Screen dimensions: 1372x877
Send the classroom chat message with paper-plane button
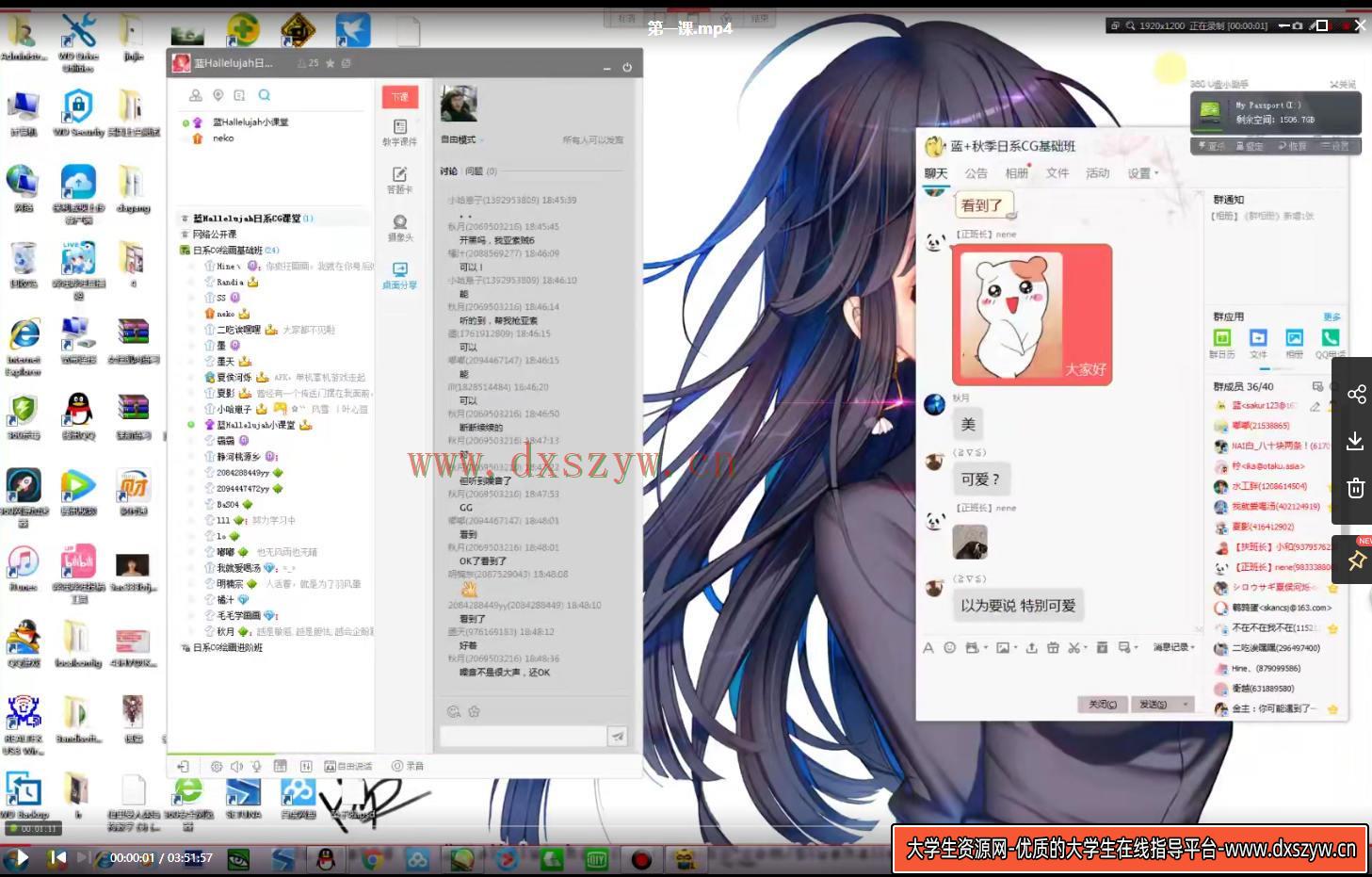(x=618, y=736)
